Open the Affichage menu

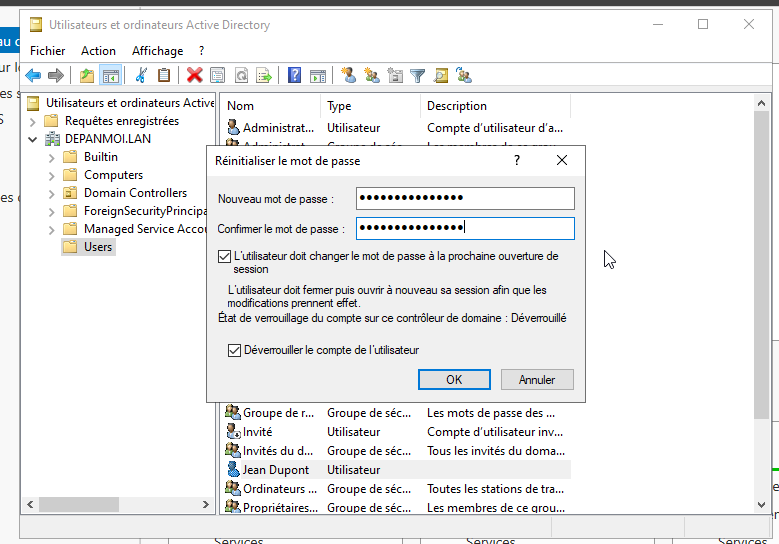157,51
